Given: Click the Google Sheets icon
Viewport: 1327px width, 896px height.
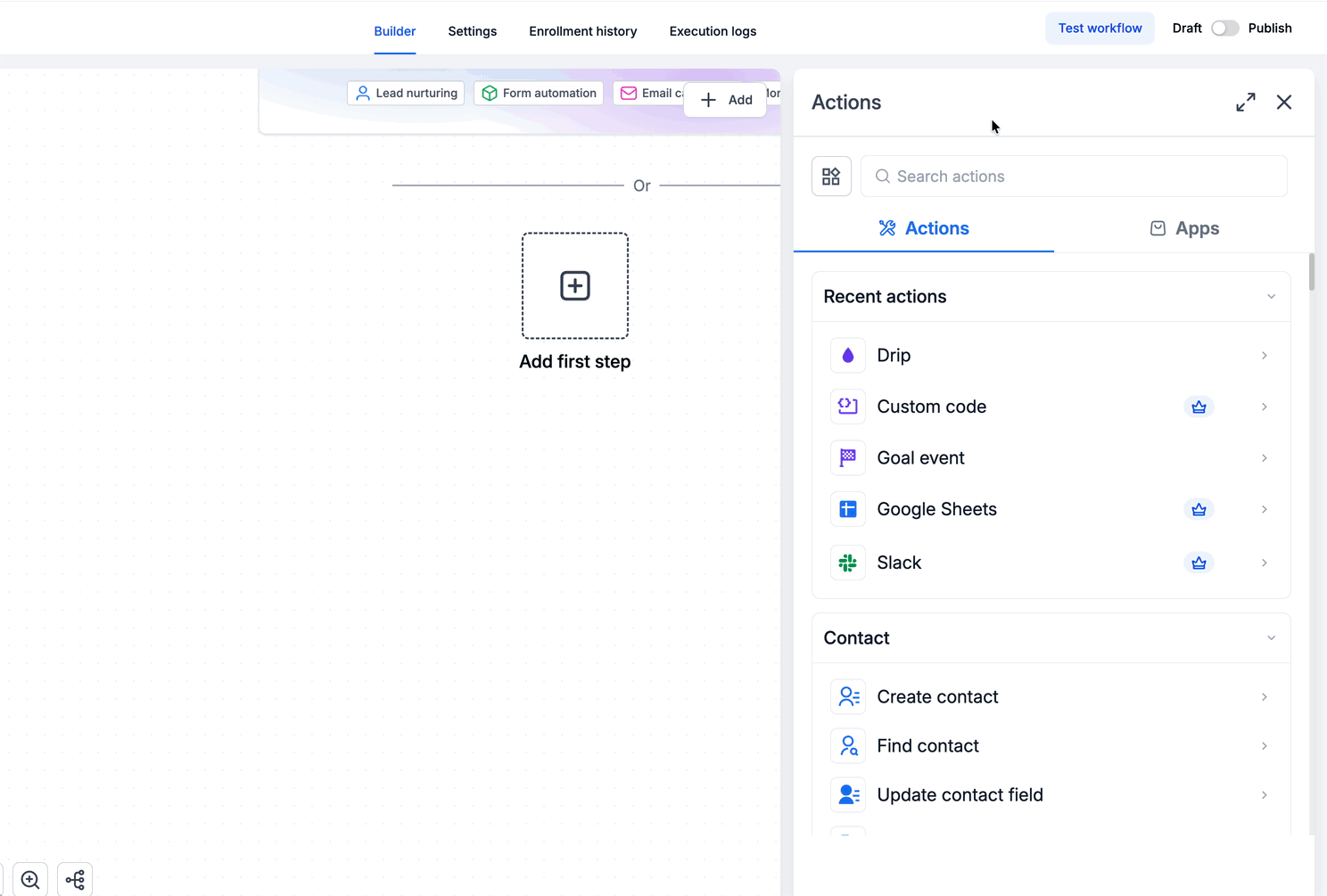Looking at the screenshot, I should [848, 509].
